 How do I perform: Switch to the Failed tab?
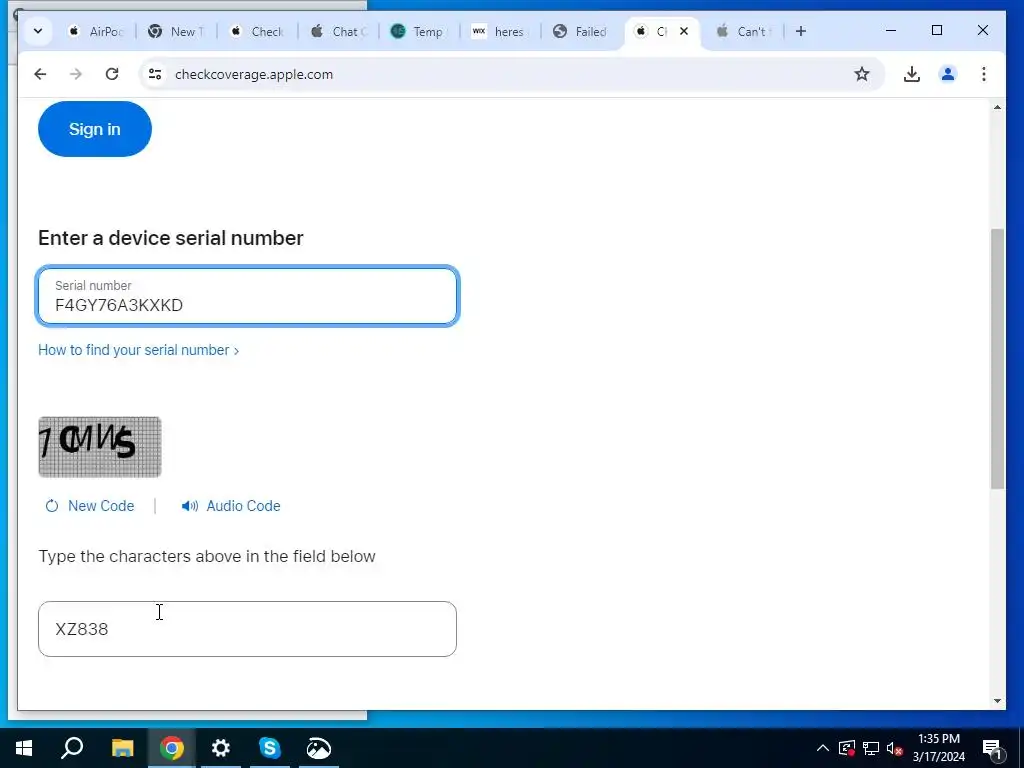pyautogui.click(x=581, y=31)
